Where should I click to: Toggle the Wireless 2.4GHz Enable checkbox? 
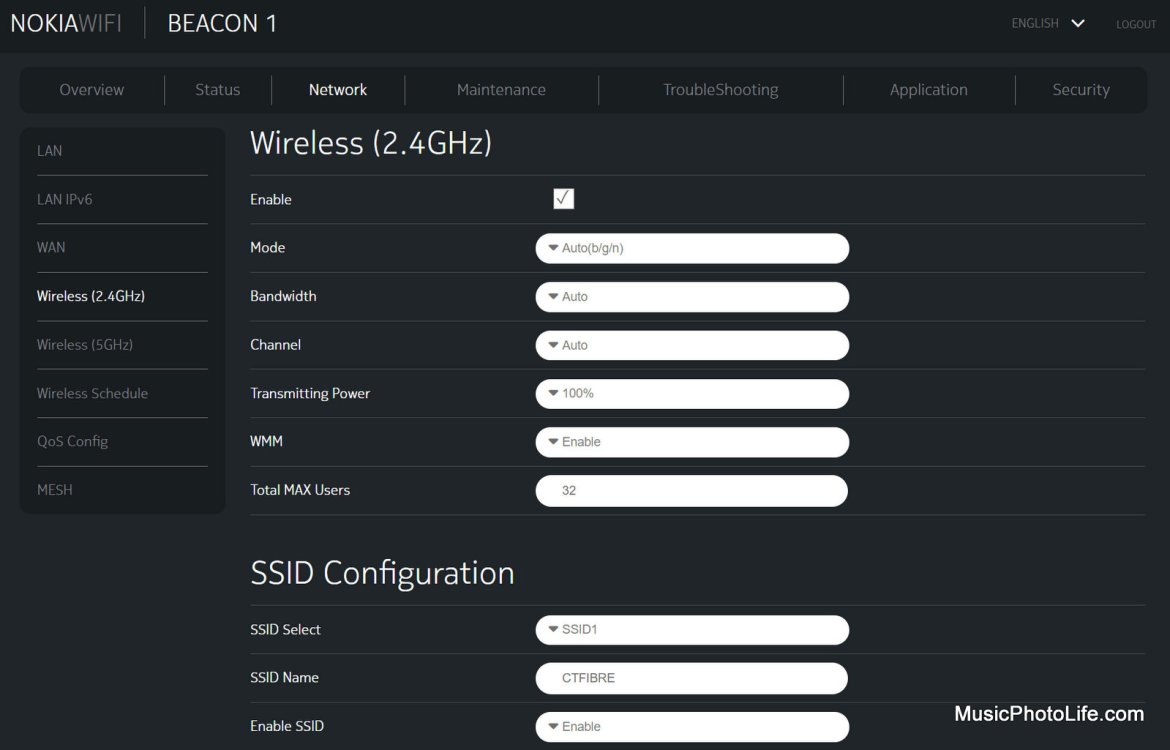click(563, 199)
